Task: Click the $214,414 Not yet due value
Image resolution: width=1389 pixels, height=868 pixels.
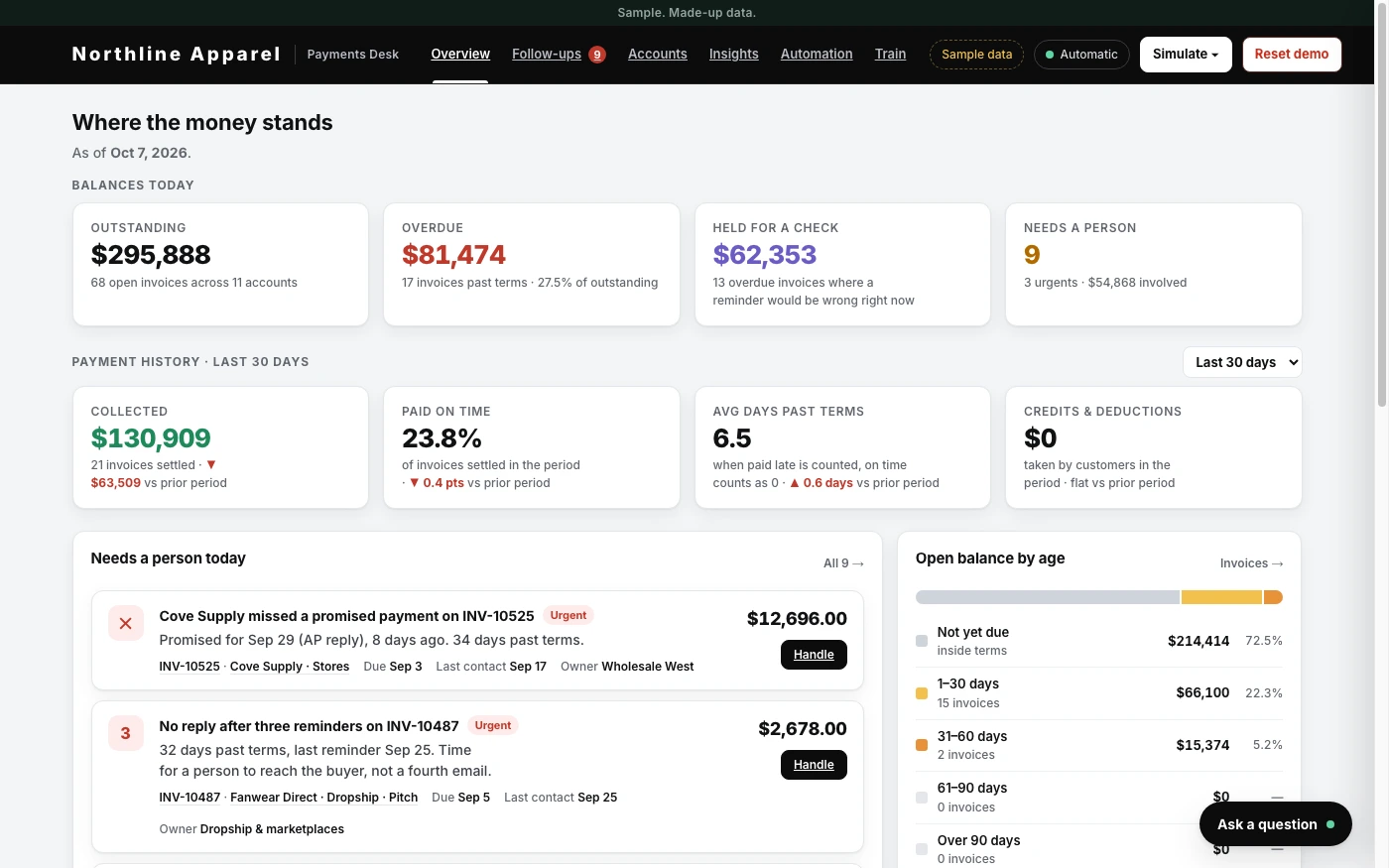Action: tap(1199, 641)
